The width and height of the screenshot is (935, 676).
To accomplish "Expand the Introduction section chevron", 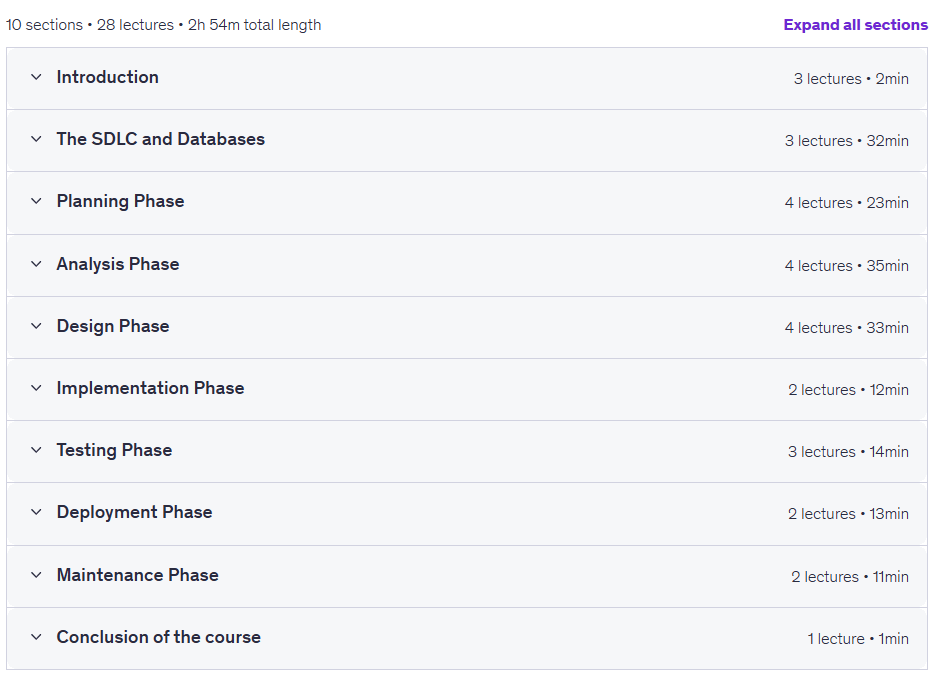I will [x=36, y=77].
